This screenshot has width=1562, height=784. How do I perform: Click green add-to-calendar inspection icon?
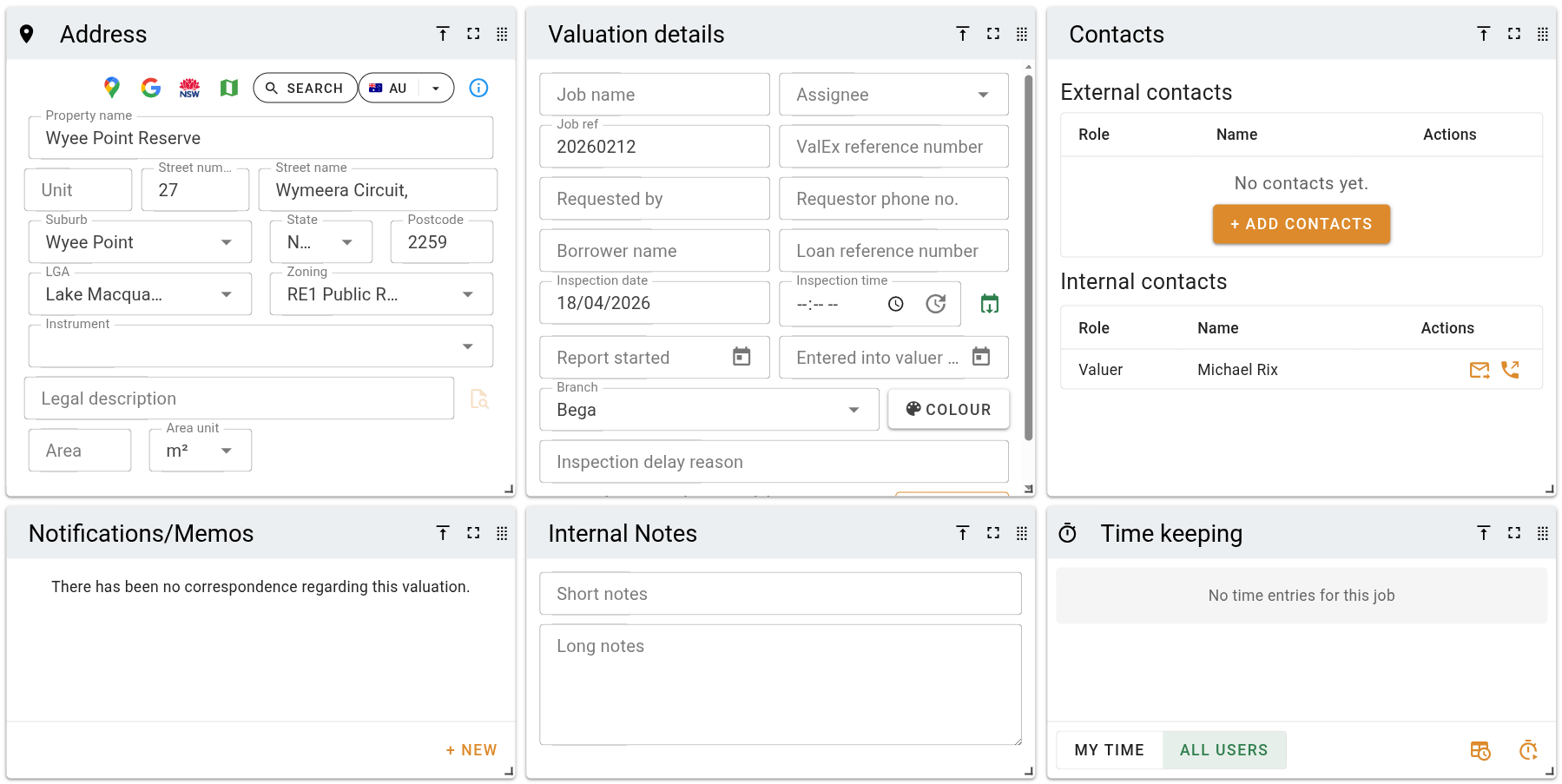pyautogui.click(x=990, y=304)
